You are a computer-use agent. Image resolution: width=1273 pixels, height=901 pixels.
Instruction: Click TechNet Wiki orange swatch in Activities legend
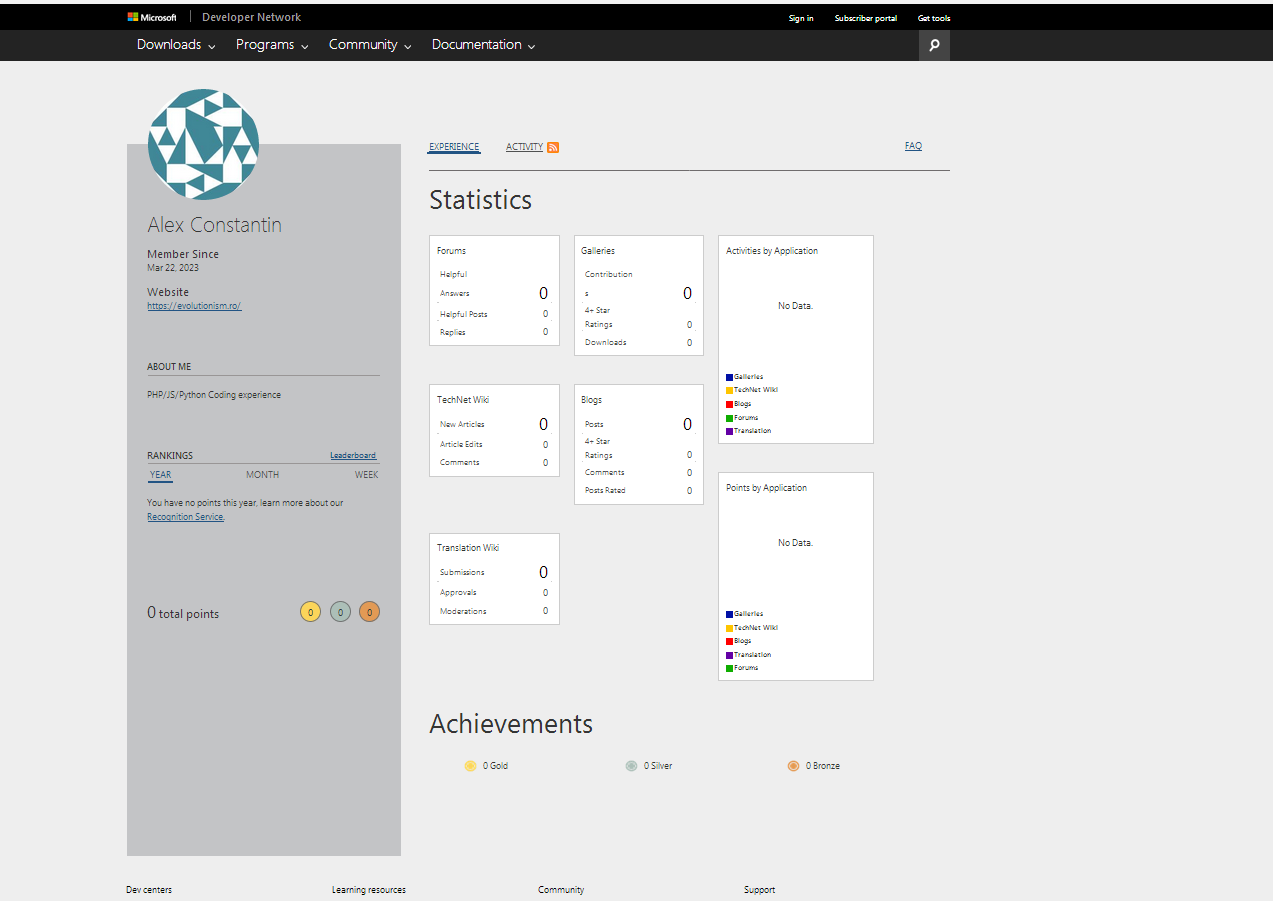pyautogui.click(x=730, y=390)
